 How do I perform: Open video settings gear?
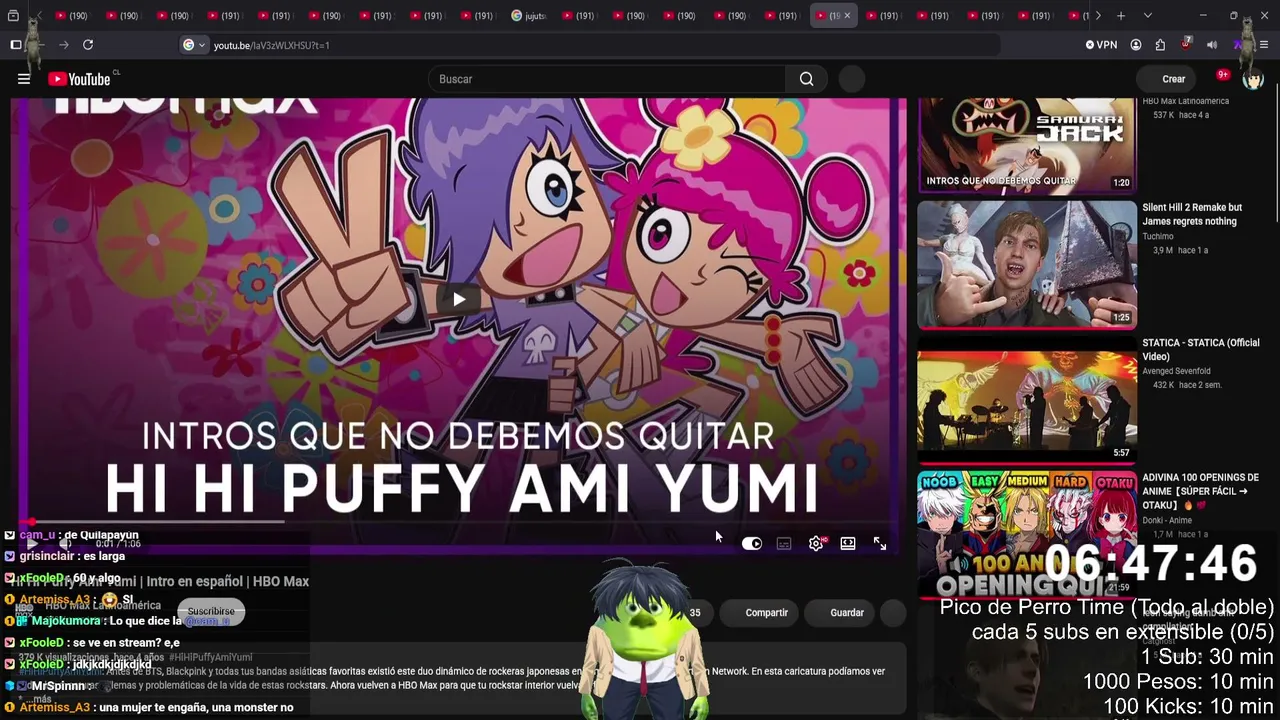[x=816, y=543]
